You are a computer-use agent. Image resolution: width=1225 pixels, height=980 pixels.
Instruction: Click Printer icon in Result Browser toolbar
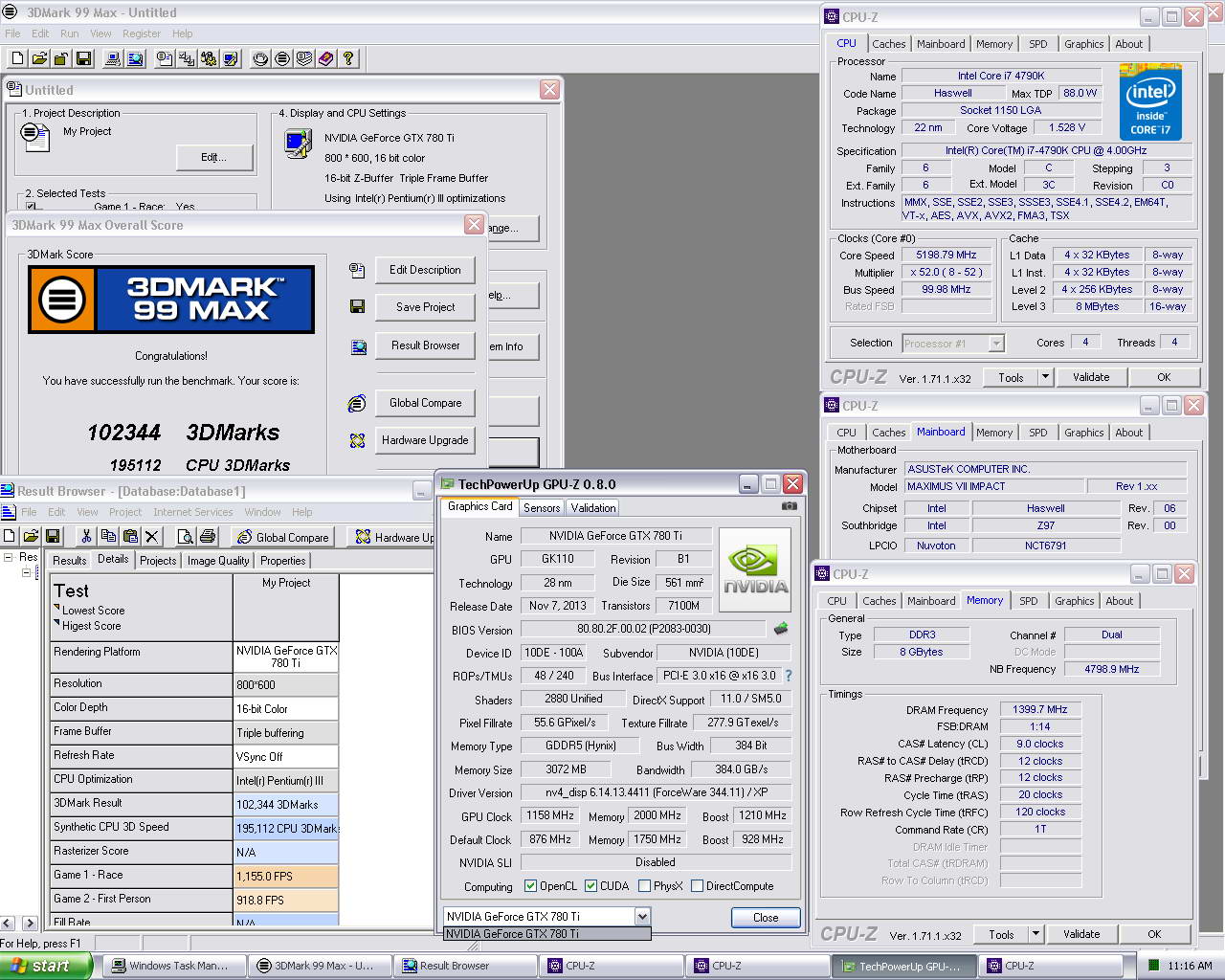click(208, 536)
